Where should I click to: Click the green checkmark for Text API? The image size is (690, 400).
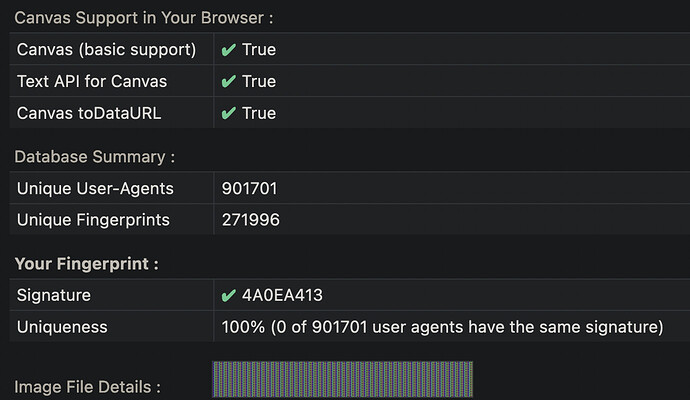(x=228, y=81)
